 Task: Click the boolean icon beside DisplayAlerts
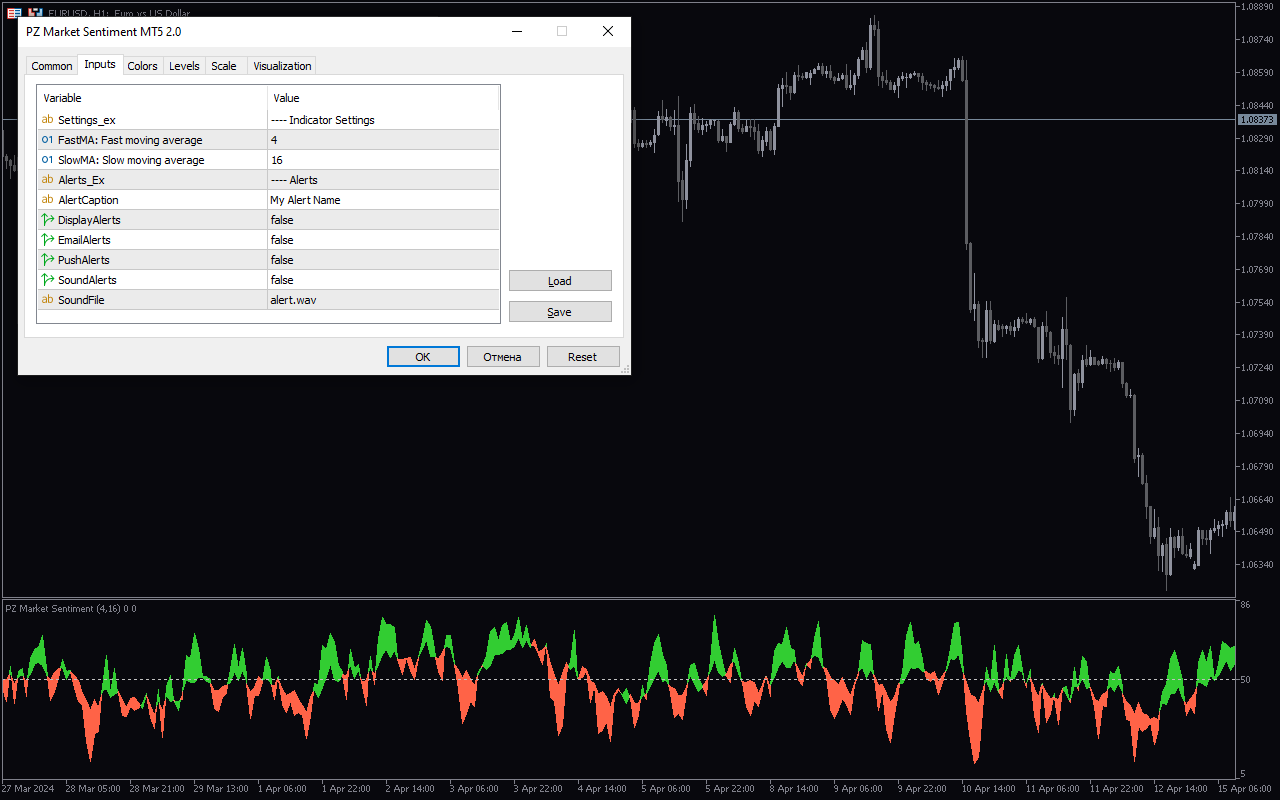[48, 220]
